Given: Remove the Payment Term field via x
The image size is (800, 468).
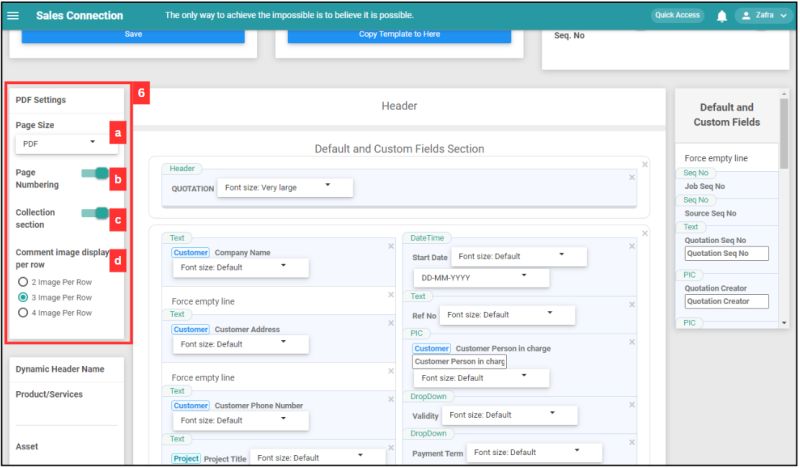Looking at the screenshot, I should tap(632, 442).
